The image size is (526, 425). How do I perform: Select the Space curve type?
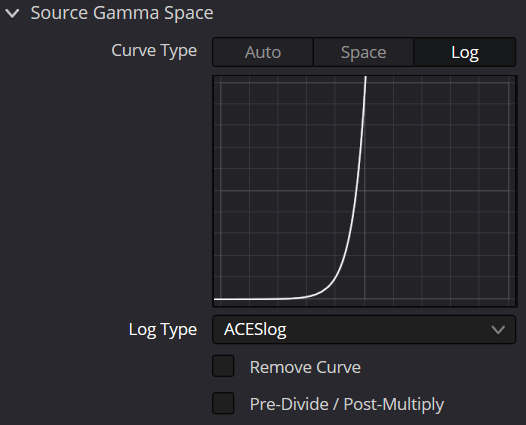click(364, 52)
